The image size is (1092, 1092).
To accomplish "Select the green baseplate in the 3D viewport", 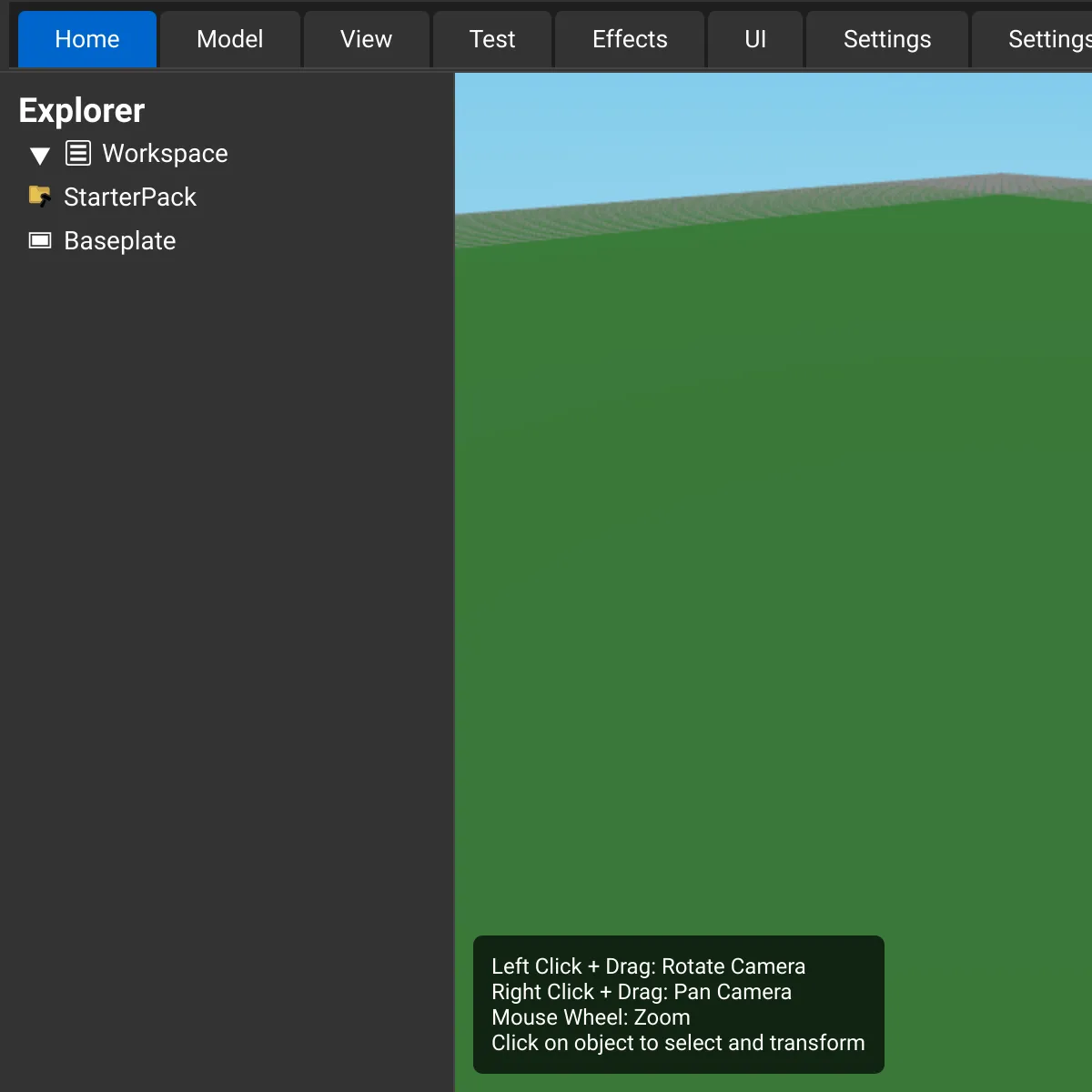I will pos(773,546).
